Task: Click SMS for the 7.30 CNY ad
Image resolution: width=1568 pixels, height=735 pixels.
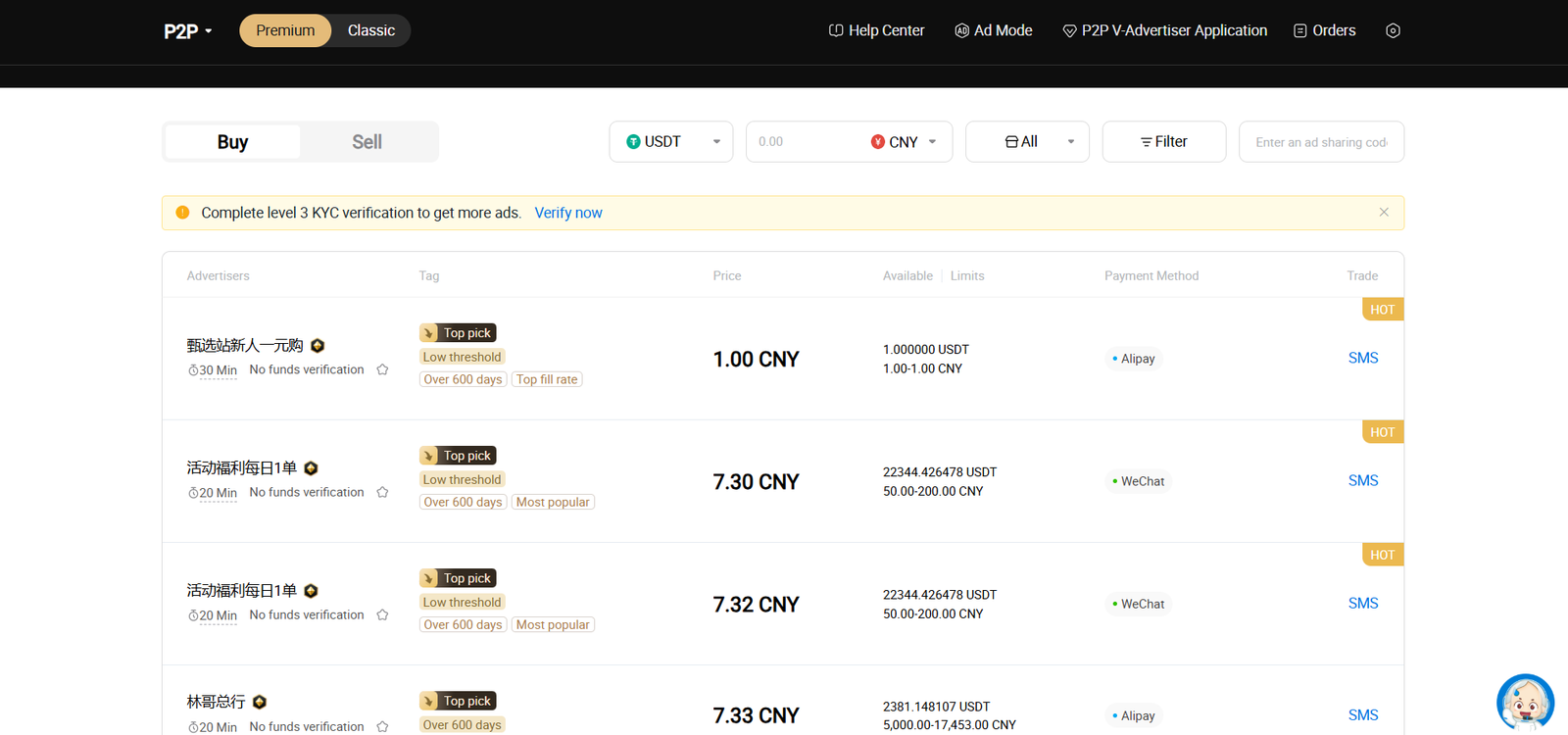Action: (1363, 480)
